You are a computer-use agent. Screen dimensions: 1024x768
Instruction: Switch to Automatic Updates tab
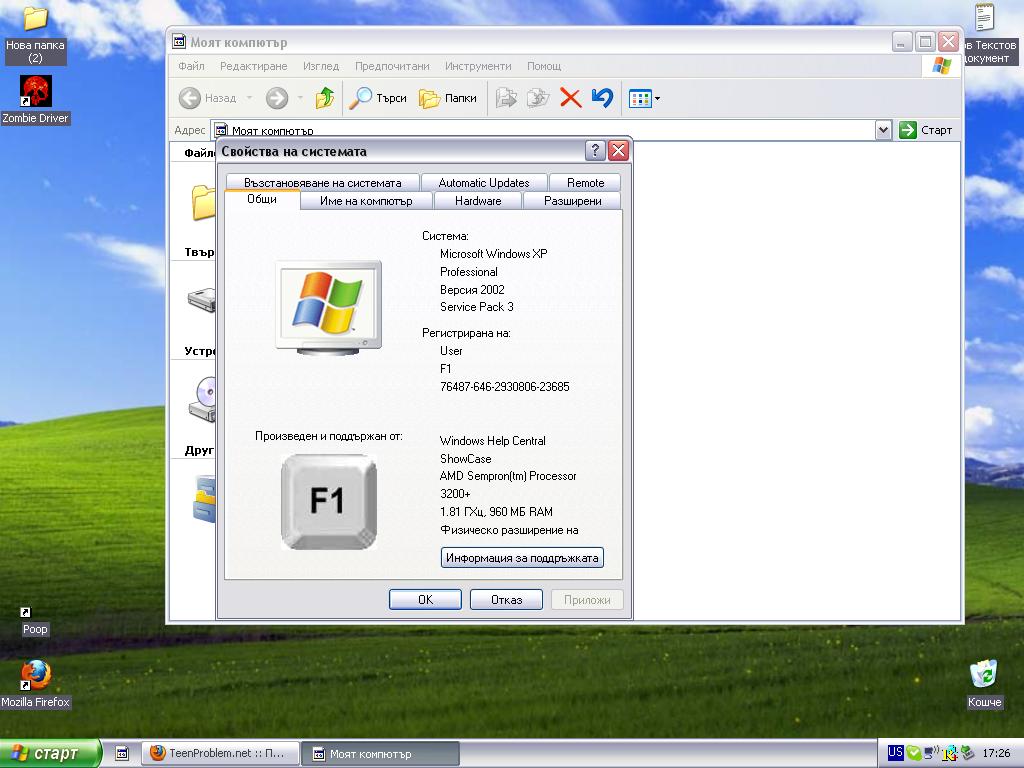484,183
